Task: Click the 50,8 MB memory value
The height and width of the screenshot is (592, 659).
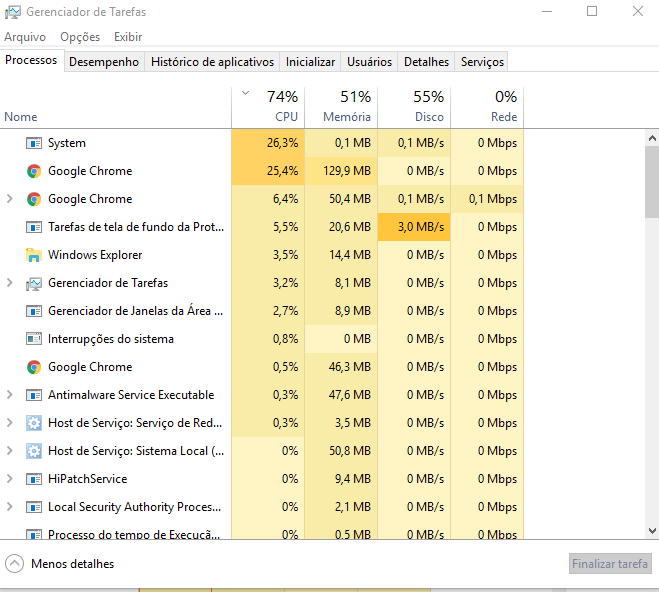Action: coord(350,451)
